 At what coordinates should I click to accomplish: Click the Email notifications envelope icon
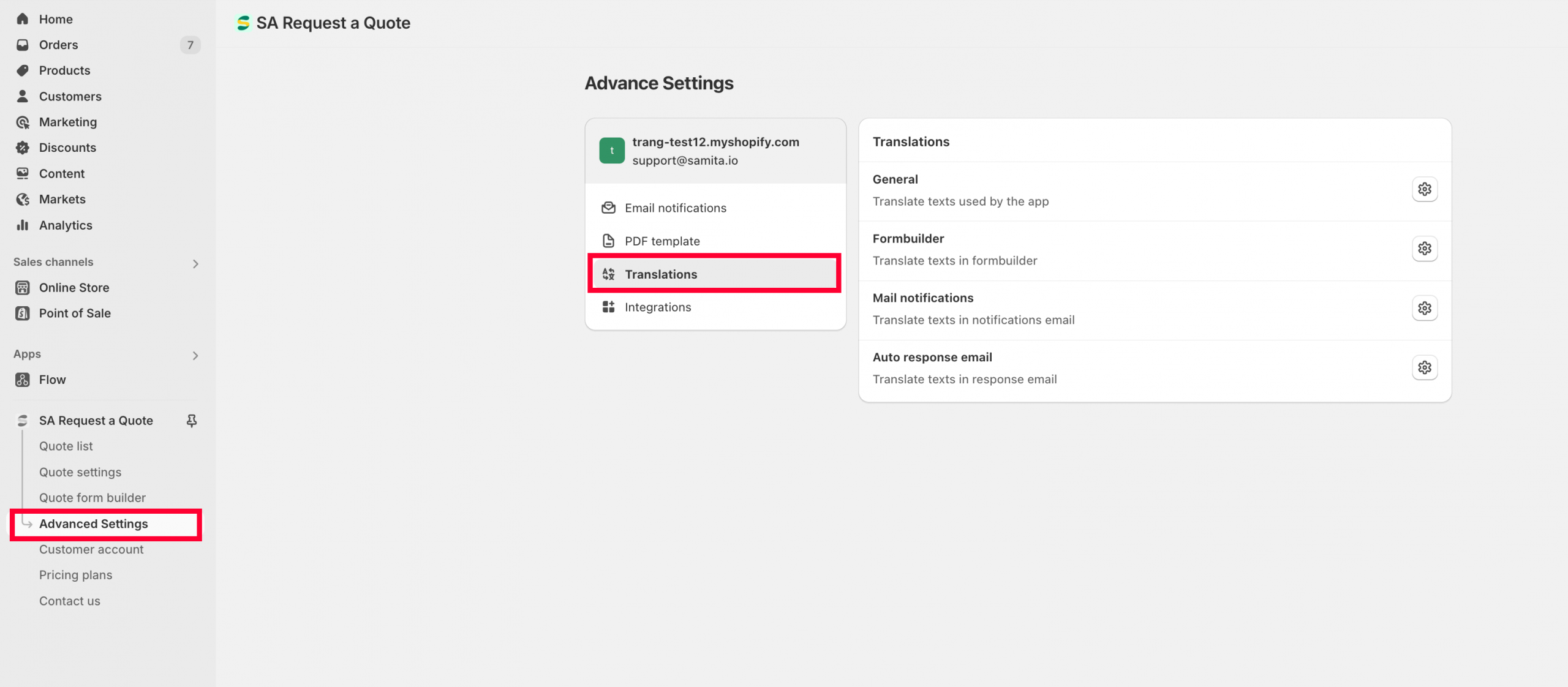[608, 208]
